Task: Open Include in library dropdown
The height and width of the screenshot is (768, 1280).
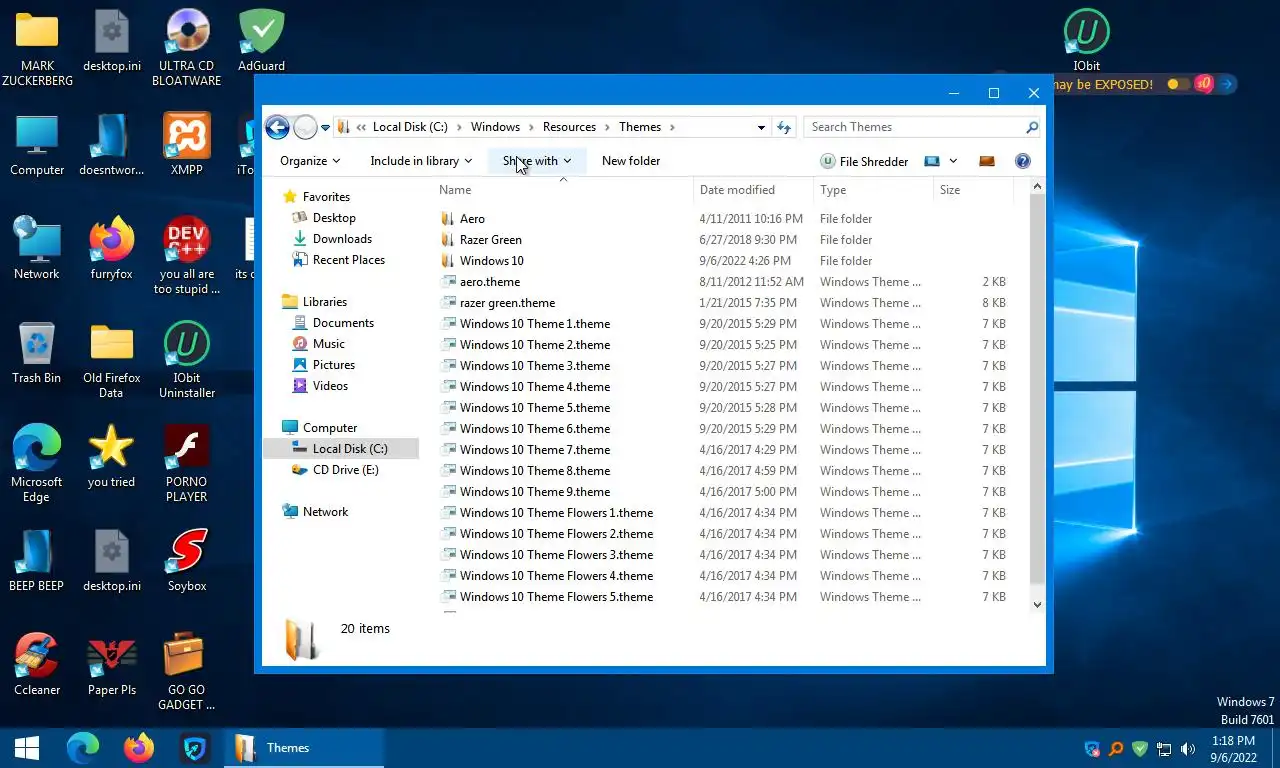Action: tap(421, 161)
